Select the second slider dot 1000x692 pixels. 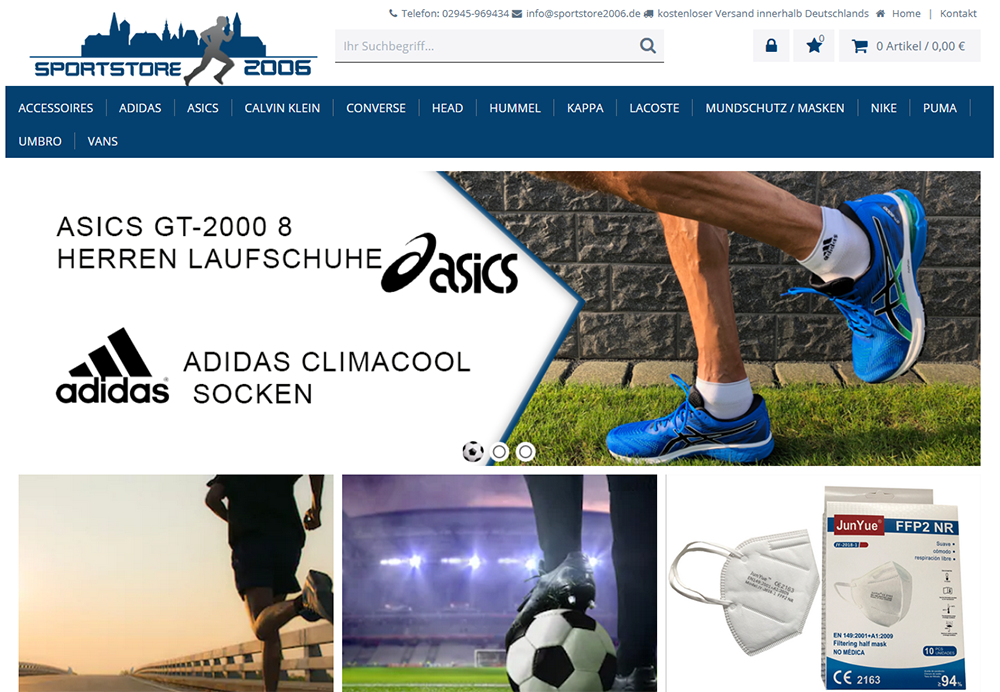(x=499, y=452)
